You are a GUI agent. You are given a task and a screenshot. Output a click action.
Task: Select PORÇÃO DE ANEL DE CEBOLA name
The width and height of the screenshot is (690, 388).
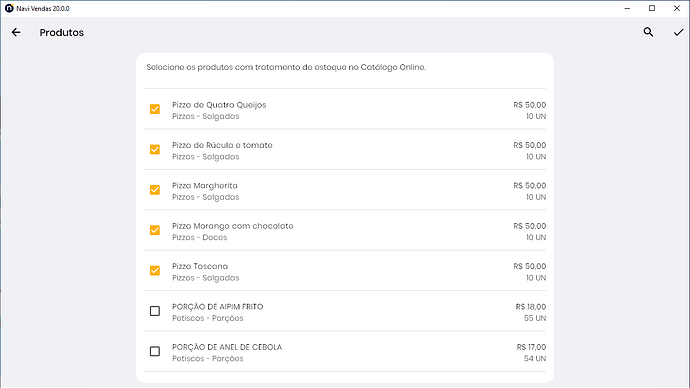point(227,347)
